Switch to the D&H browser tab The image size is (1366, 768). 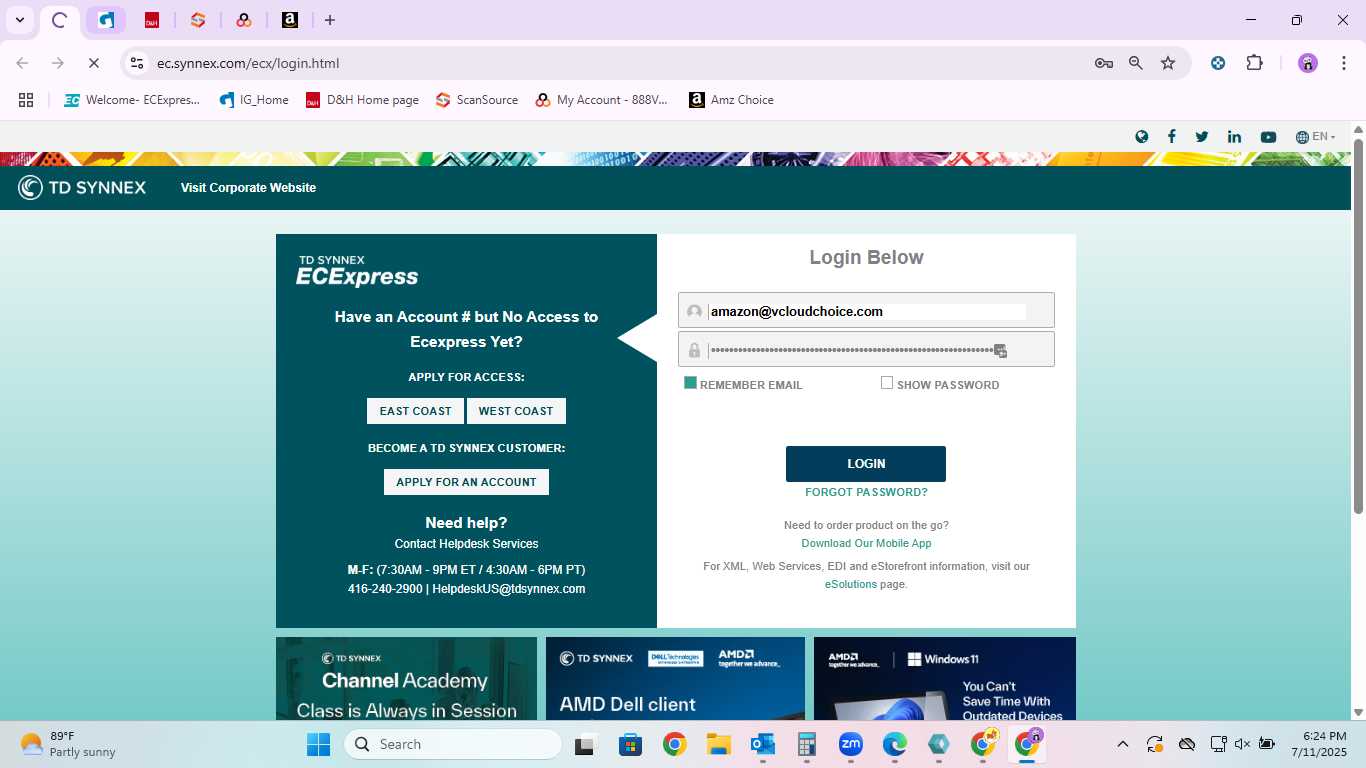pyautogui.click(x=152, y=20)
